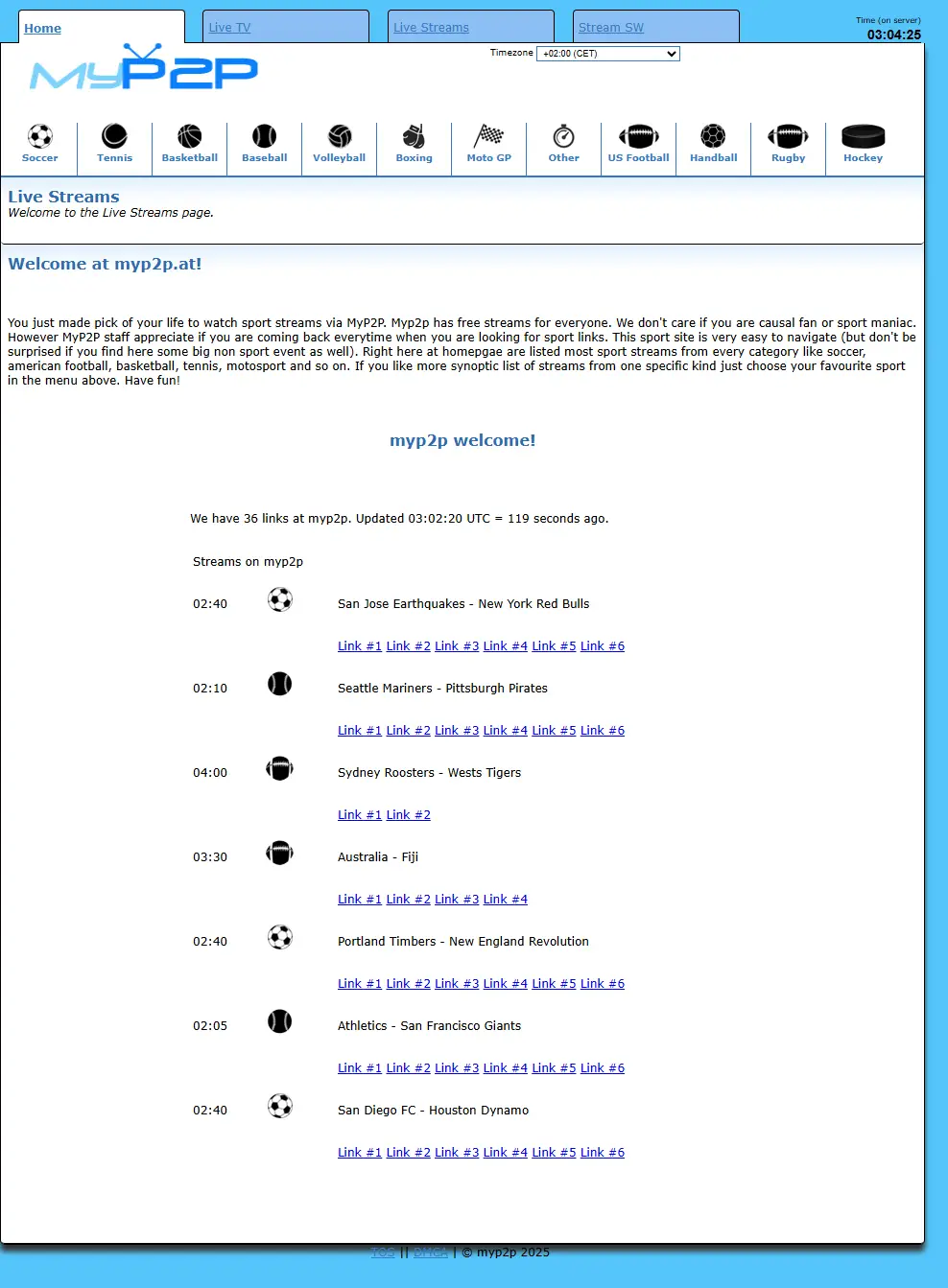Open Link #1 for Sydney Roosters match
Screen dimensions: 948x1288
pyautogui.click(x=360, y=815)
